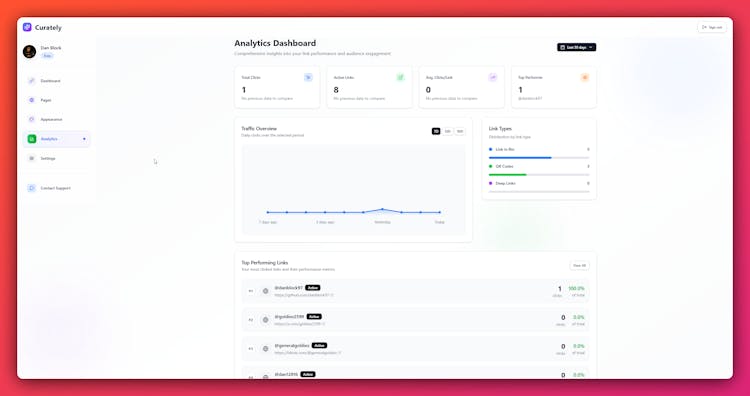
Task: Click the green Analytics sidebar icon
Action: (32, 139)
